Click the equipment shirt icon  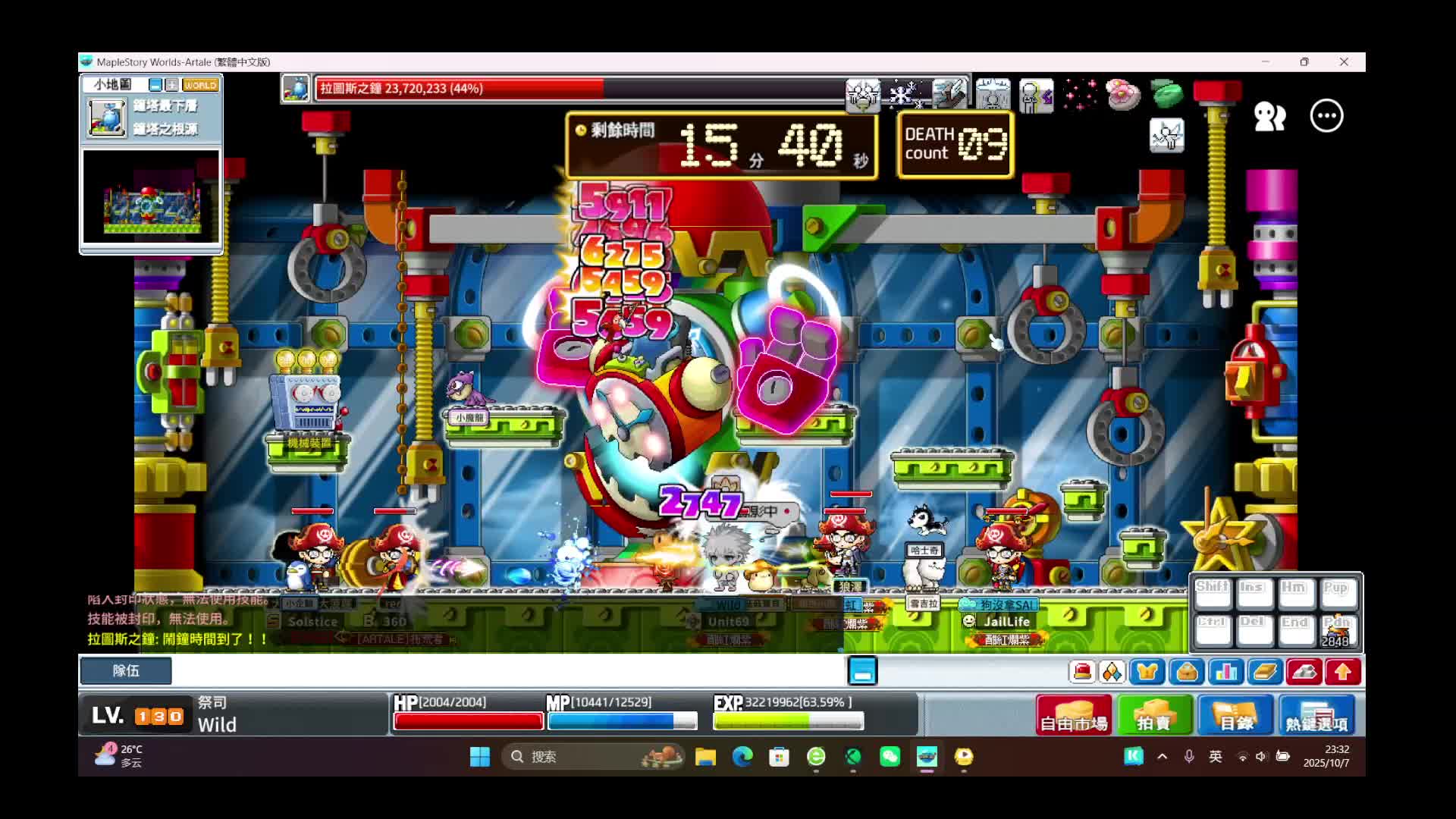tap(1147, 672)
